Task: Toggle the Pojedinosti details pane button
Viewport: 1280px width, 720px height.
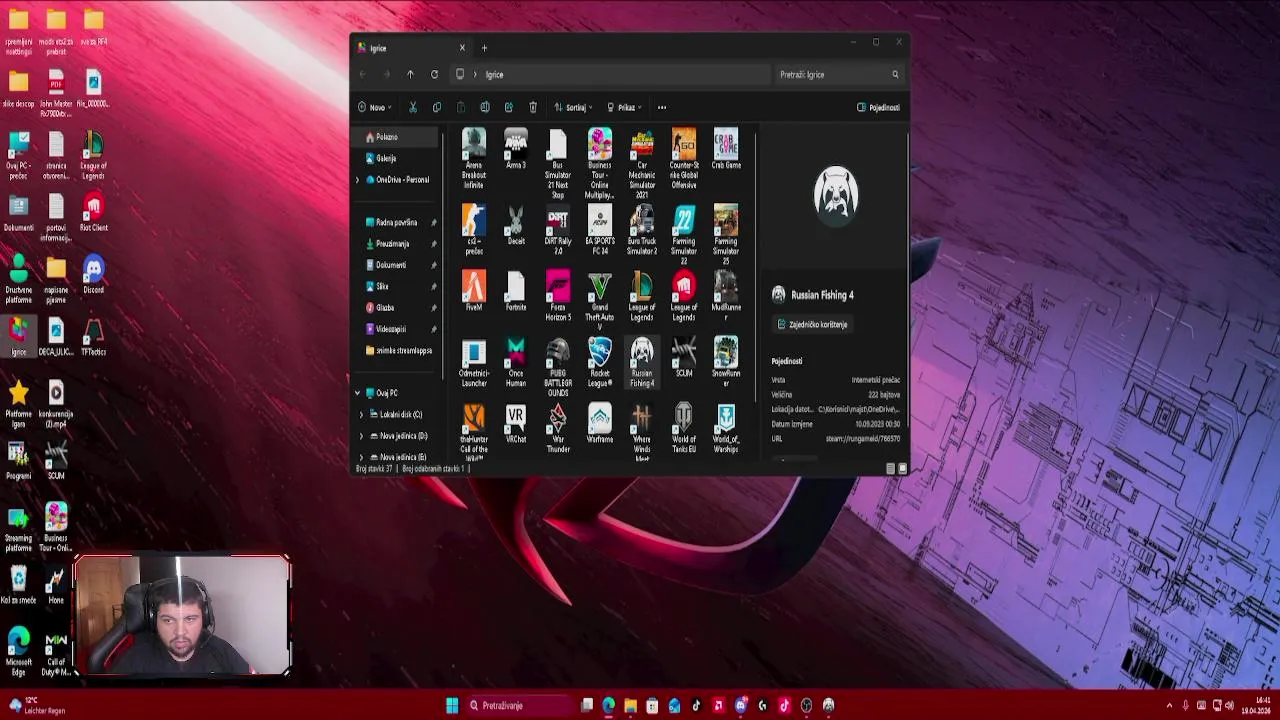Action: coord(878,107)
